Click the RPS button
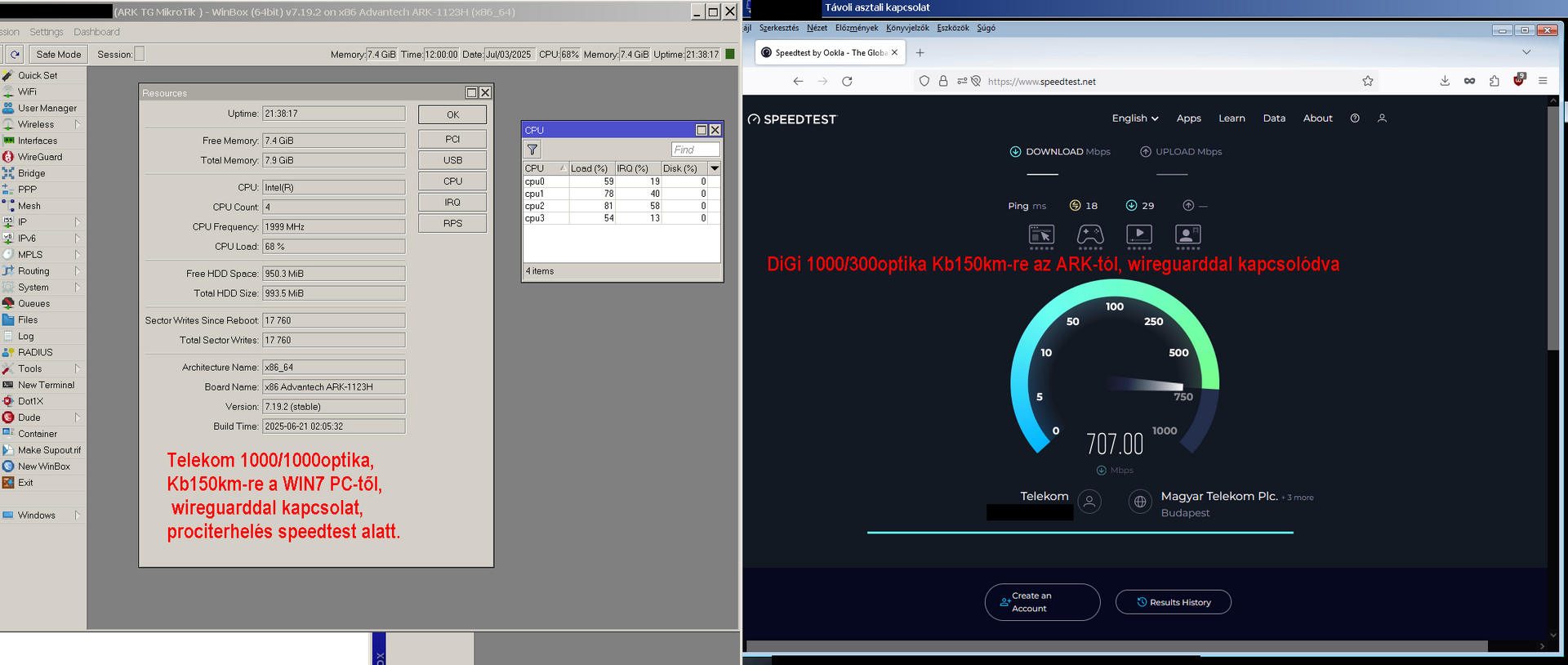The height and width of the screenshot is (665, 1568). [x=452, y=223]
